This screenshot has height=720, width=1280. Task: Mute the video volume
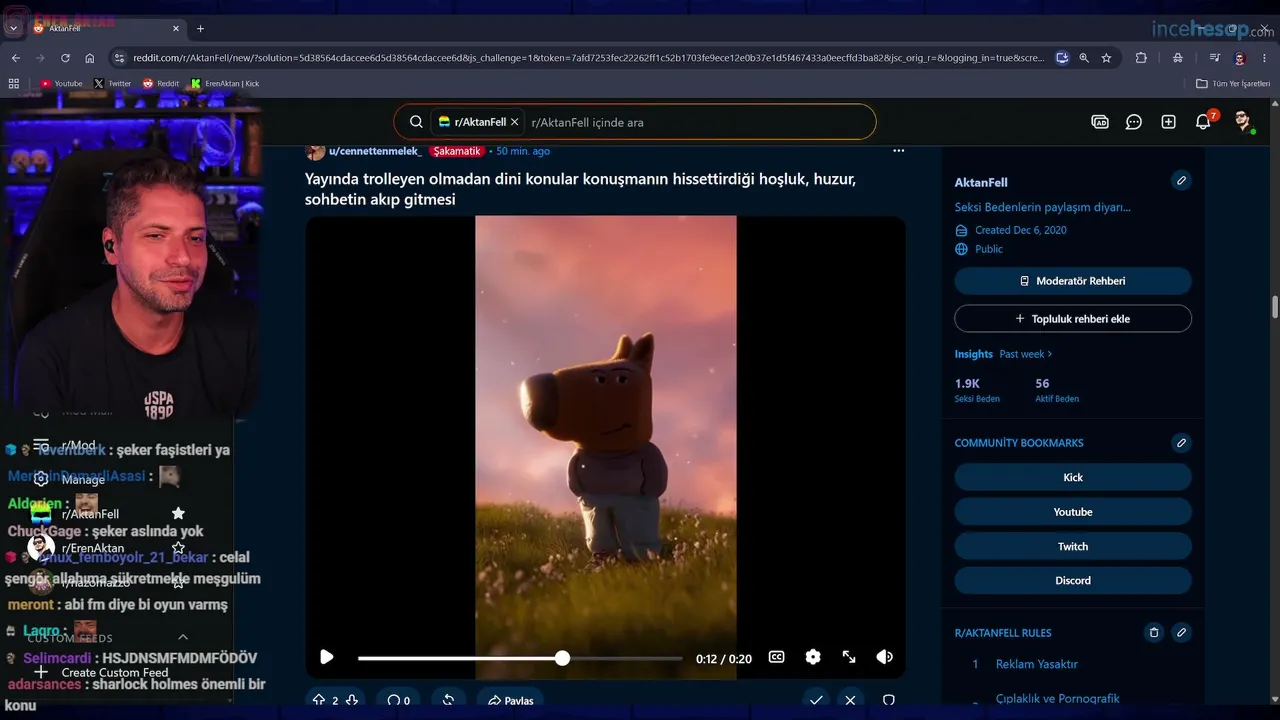click(x=884, y=657)
